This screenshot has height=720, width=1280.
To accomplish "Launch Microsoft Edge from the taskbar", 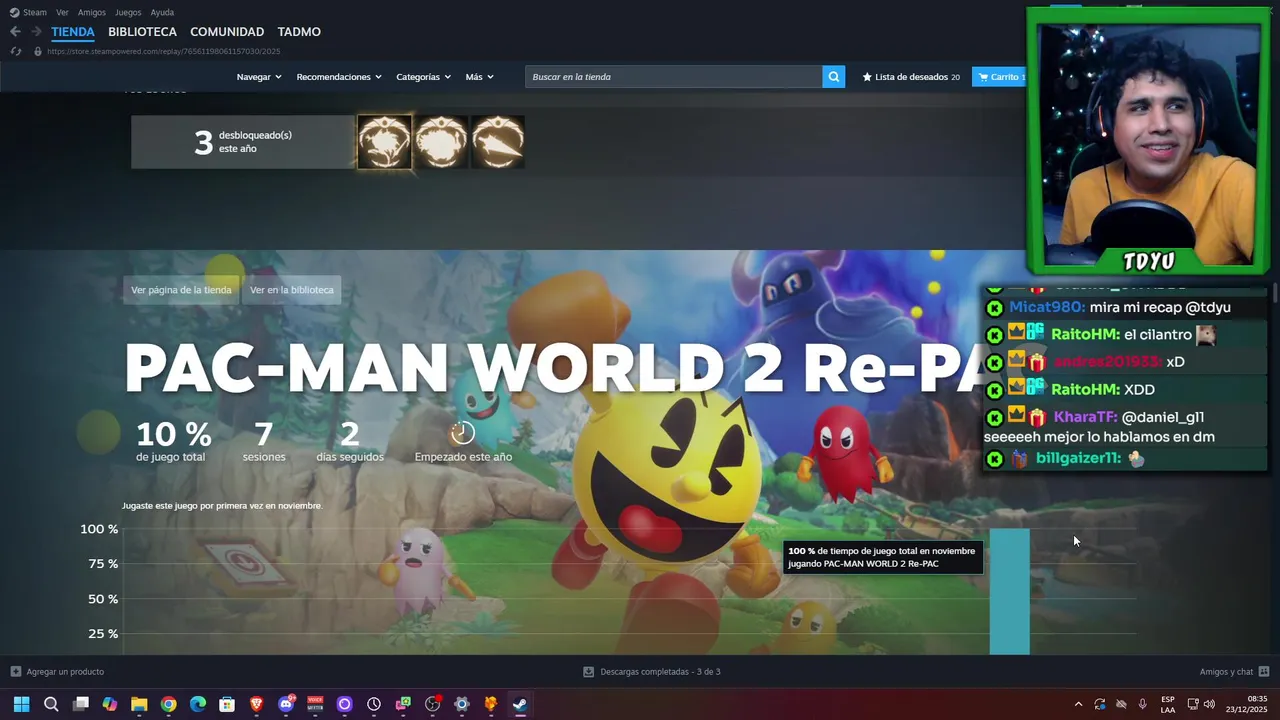I will tap(198, 704).
